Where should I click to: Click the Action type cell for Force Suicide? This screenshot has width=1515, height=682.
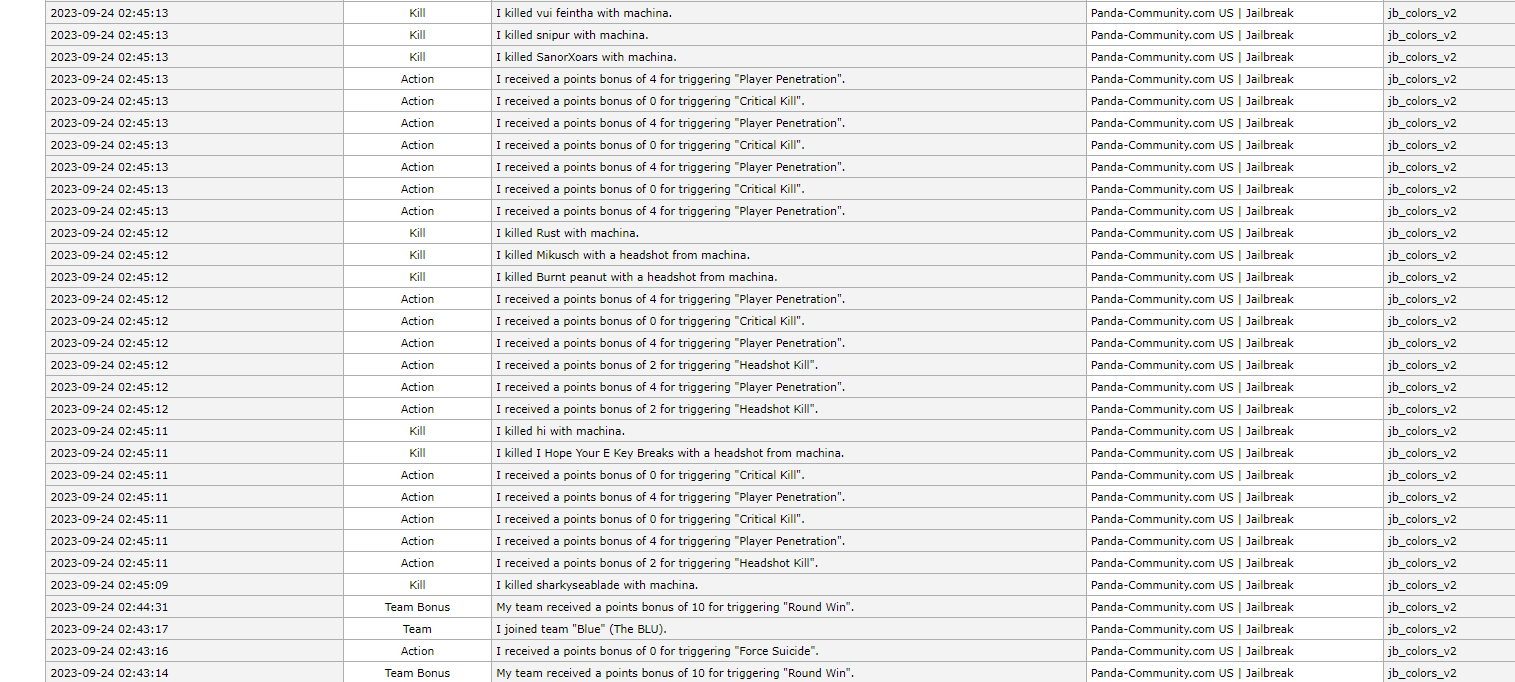click(x=417, y=651)
